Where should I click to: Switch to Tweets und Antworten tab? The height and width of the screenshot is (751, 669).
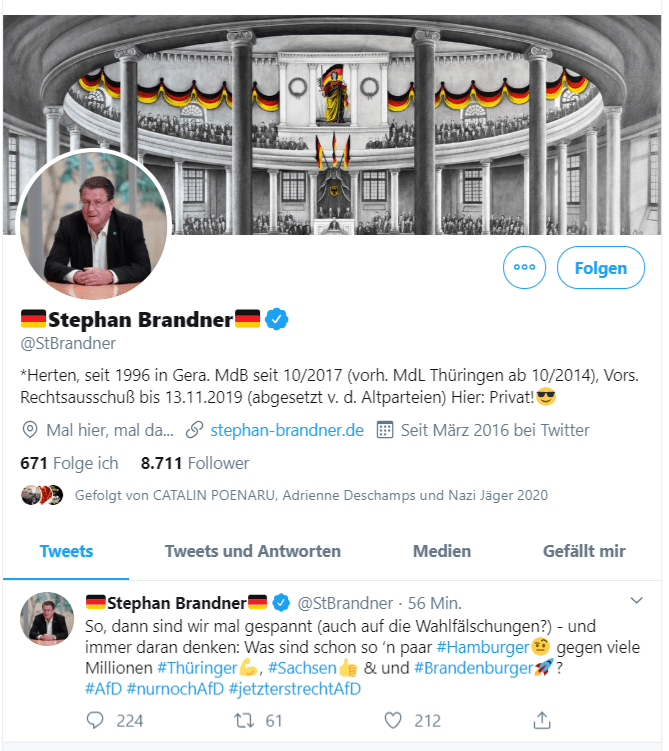point(252,551)
